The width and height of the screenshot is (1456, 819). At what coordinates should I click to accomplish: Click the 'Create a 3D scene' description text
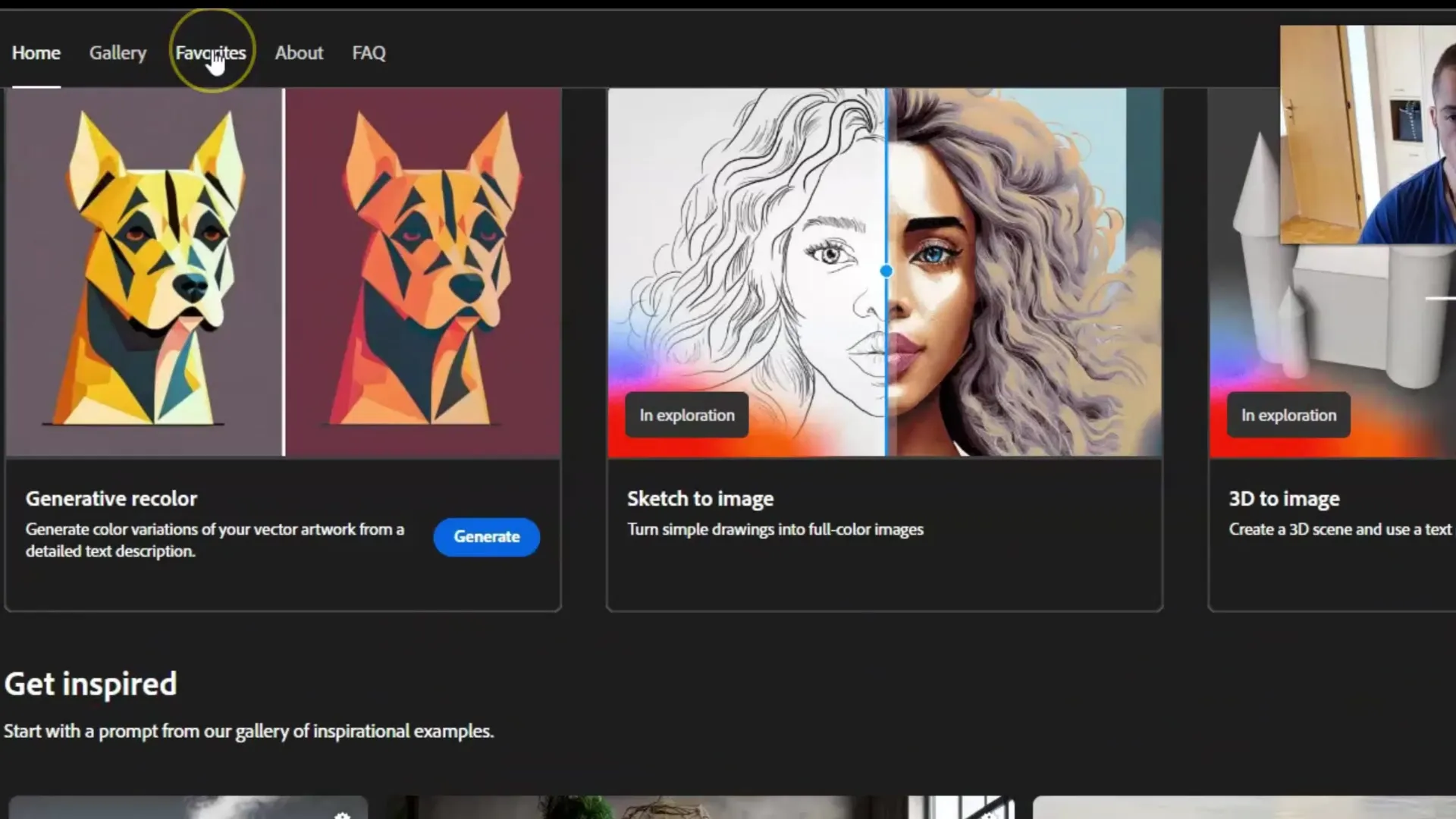click(1341, 529)
